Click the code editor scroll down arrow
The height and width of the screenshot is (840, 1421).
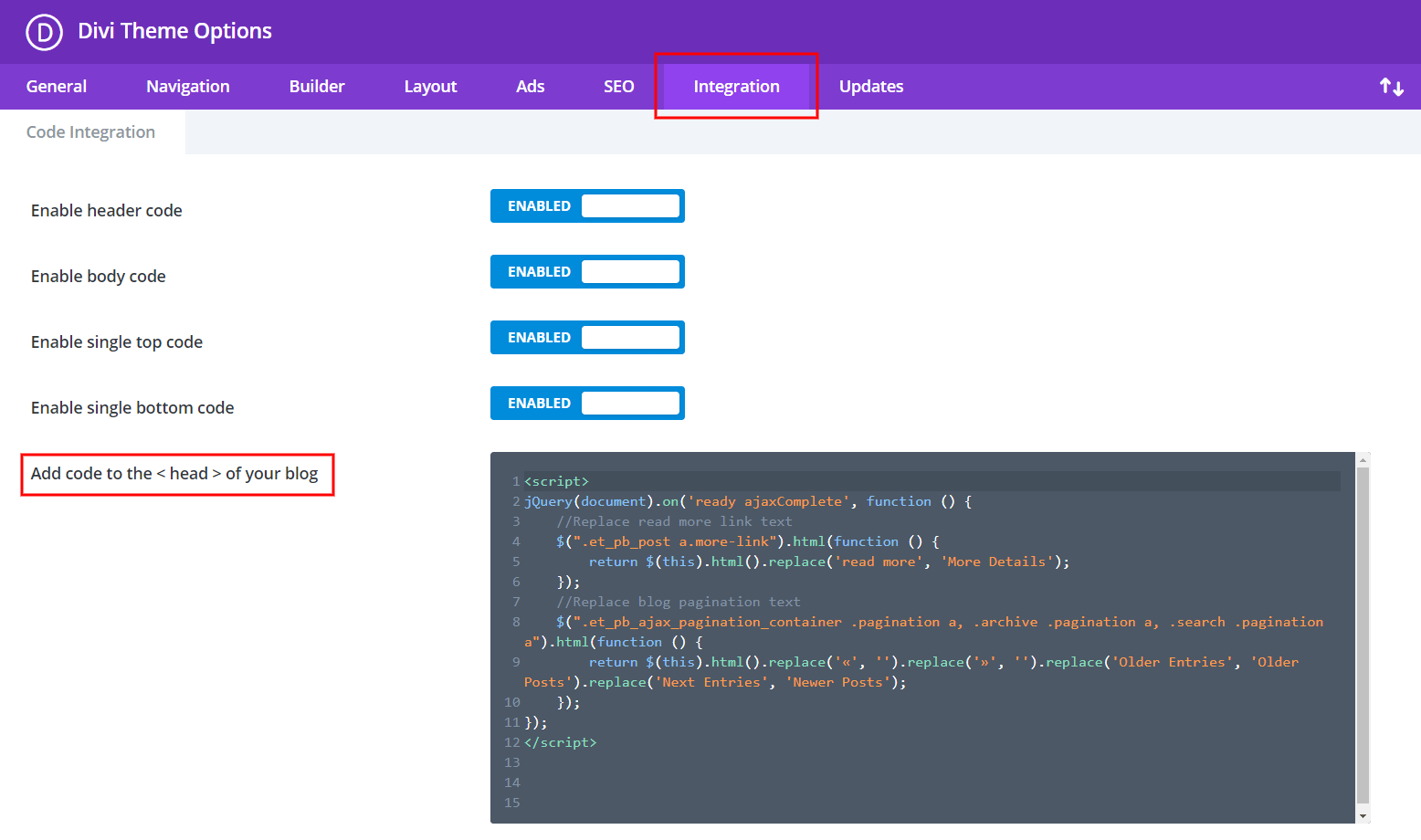(x=1363, y=816)
